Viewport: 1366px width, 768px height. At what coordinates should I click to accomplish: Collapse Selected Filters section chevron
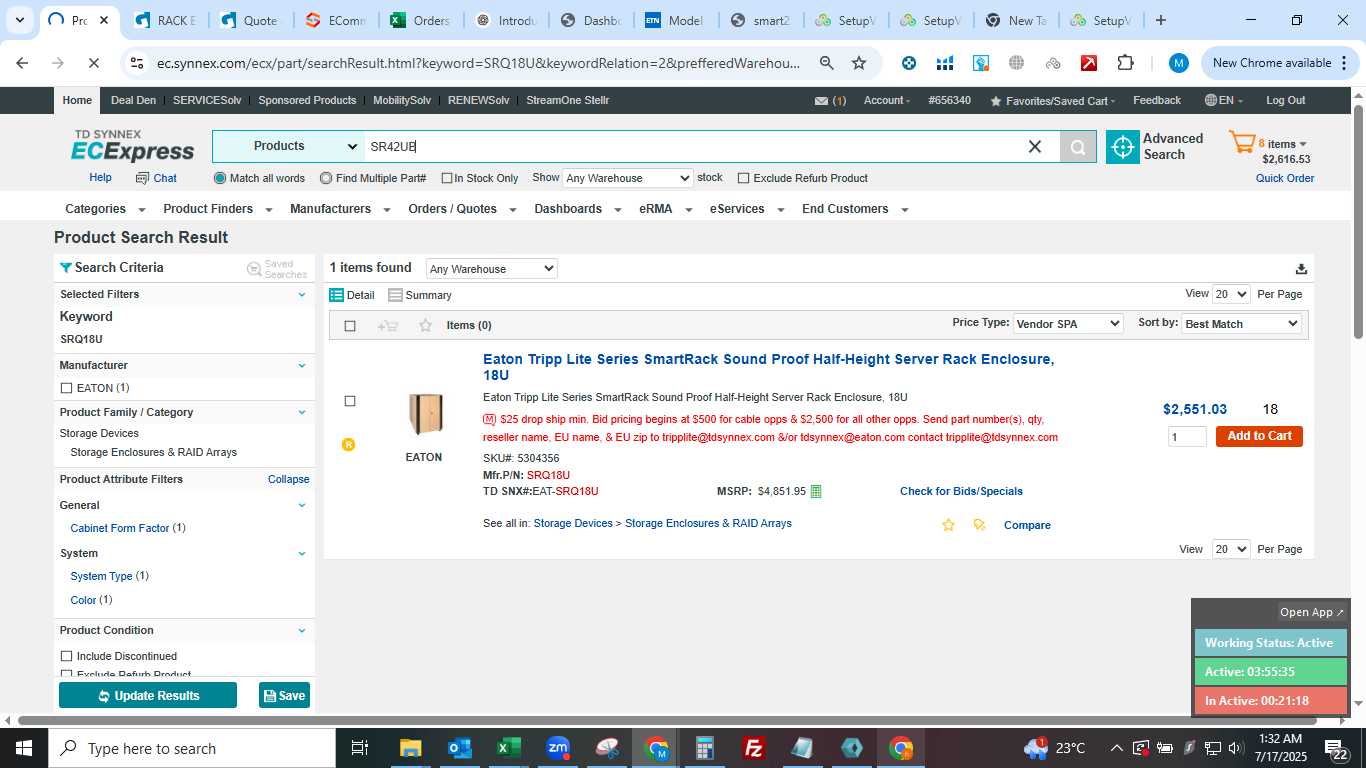point(302,295)
